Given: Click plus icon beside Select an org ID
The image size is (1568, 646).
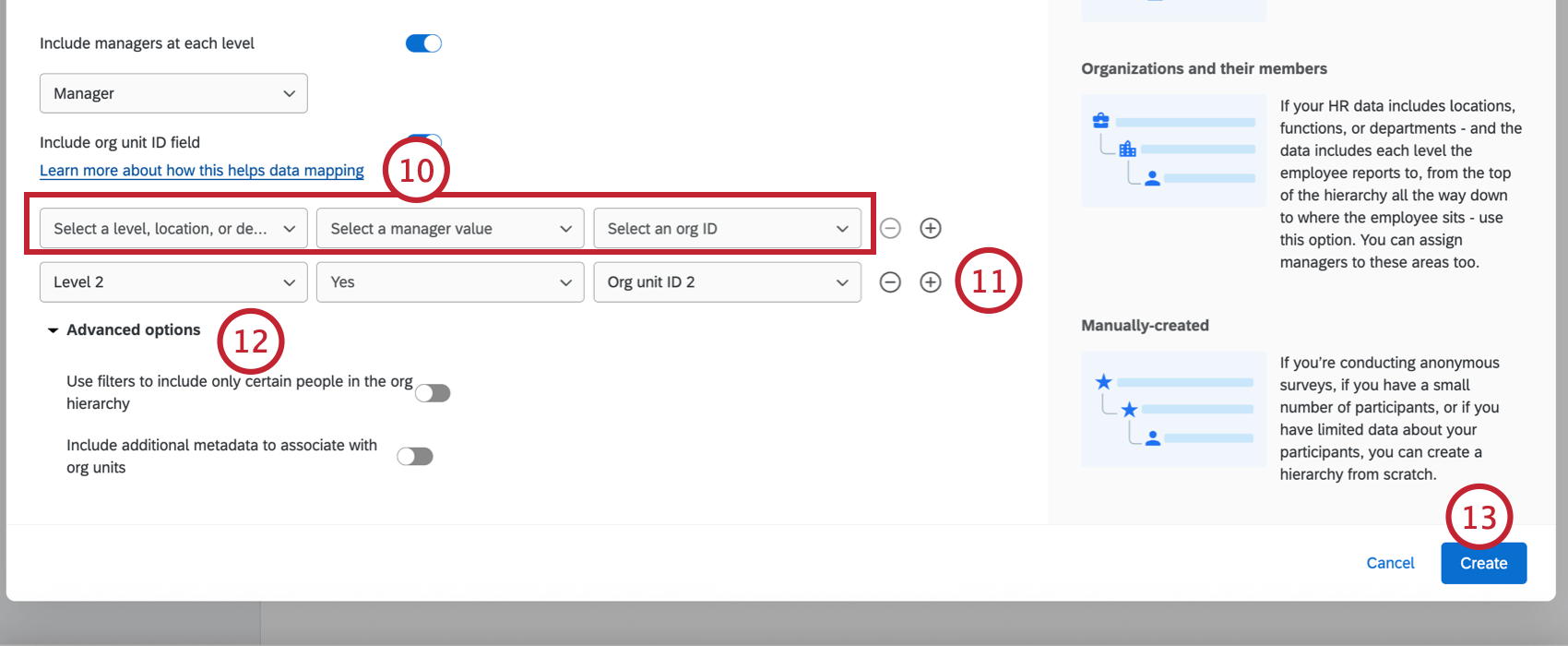Looking at the screenshot, I should [931, 228].
